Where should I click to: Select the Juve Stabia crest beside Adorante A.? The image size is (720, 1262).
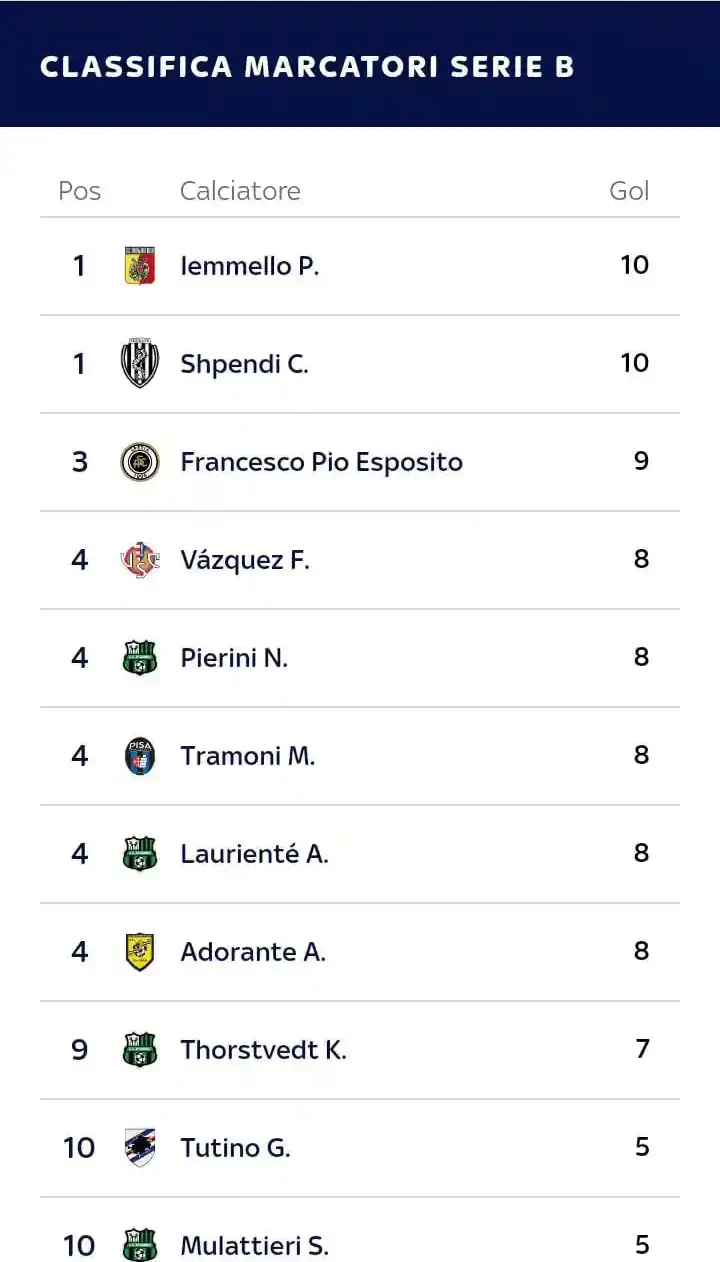(x=140, y=952)
